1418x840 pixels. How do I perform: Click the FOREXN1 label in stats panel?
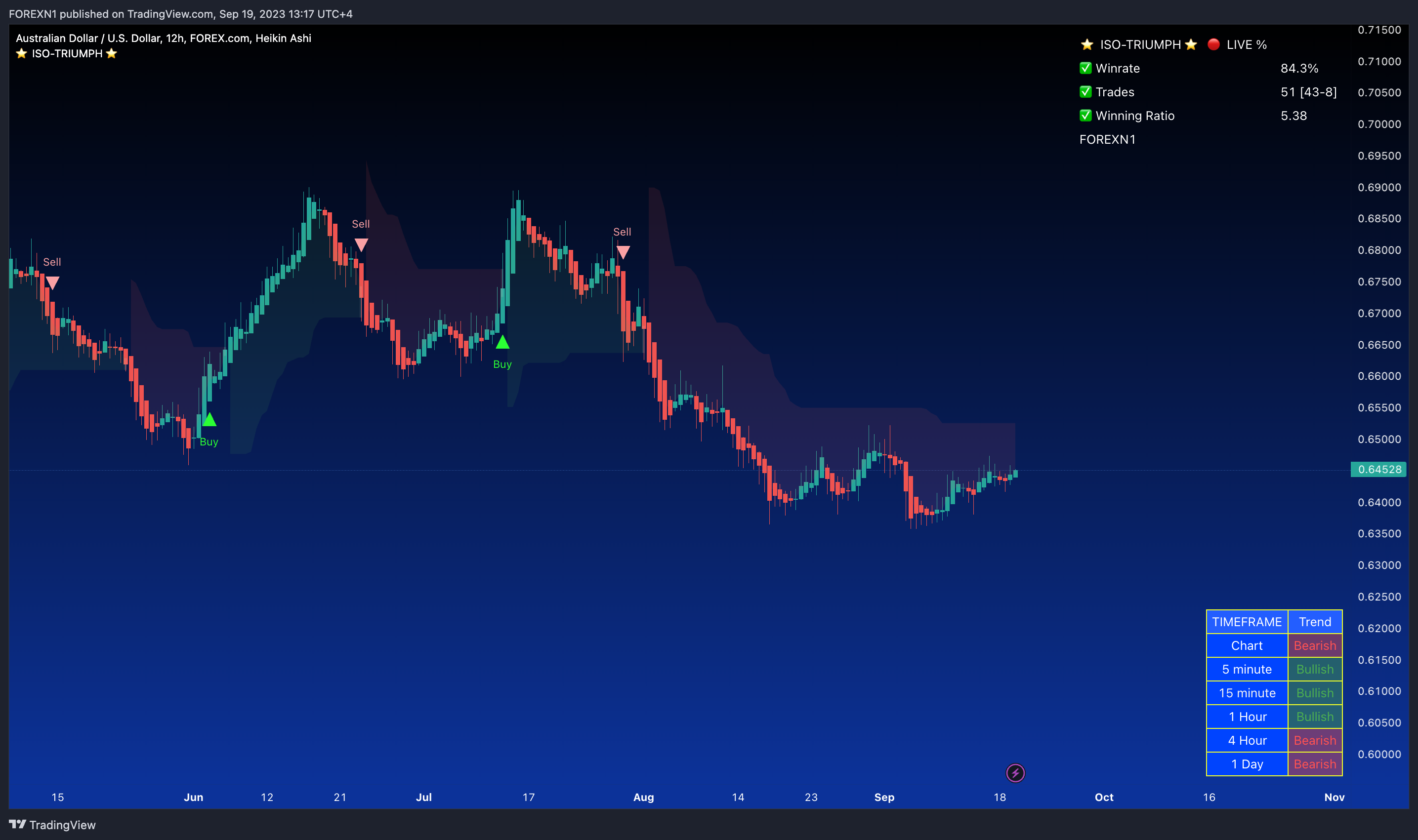click(1107, 139)
